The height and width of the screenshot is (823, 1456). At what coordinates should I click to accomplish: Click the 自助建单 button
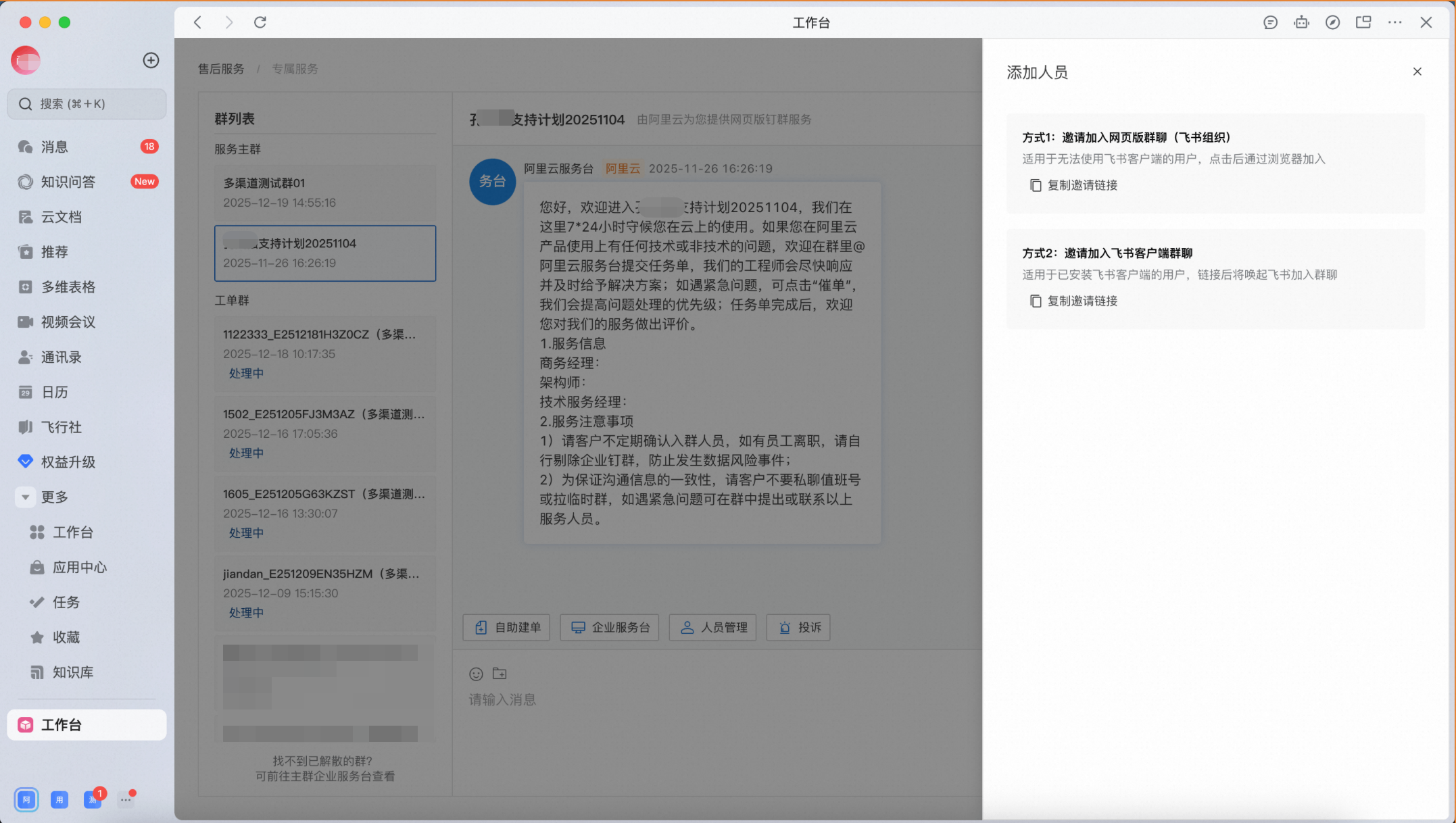(x=506, y=627)
